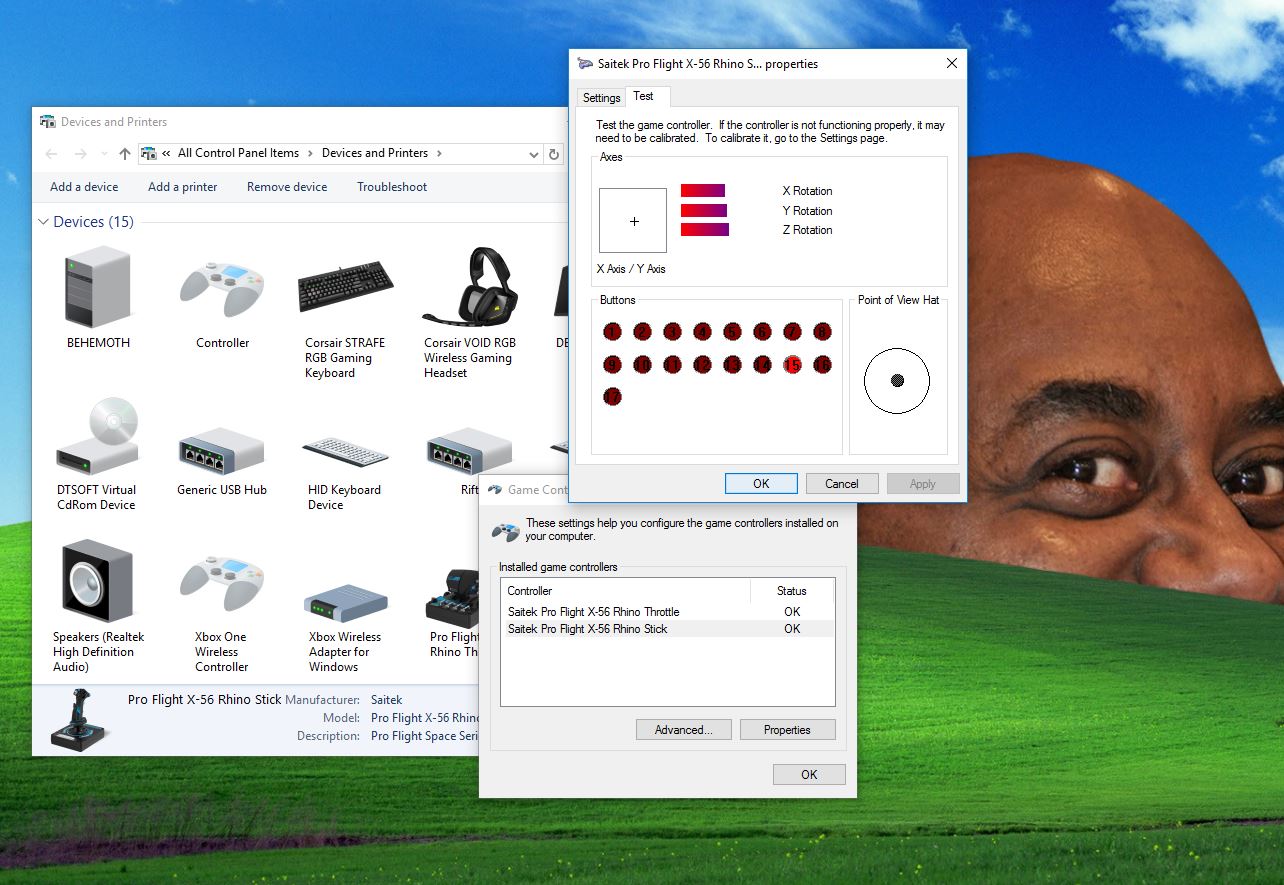Click test button 5 indicator
1284x885 pixels.
click(732, 332)
